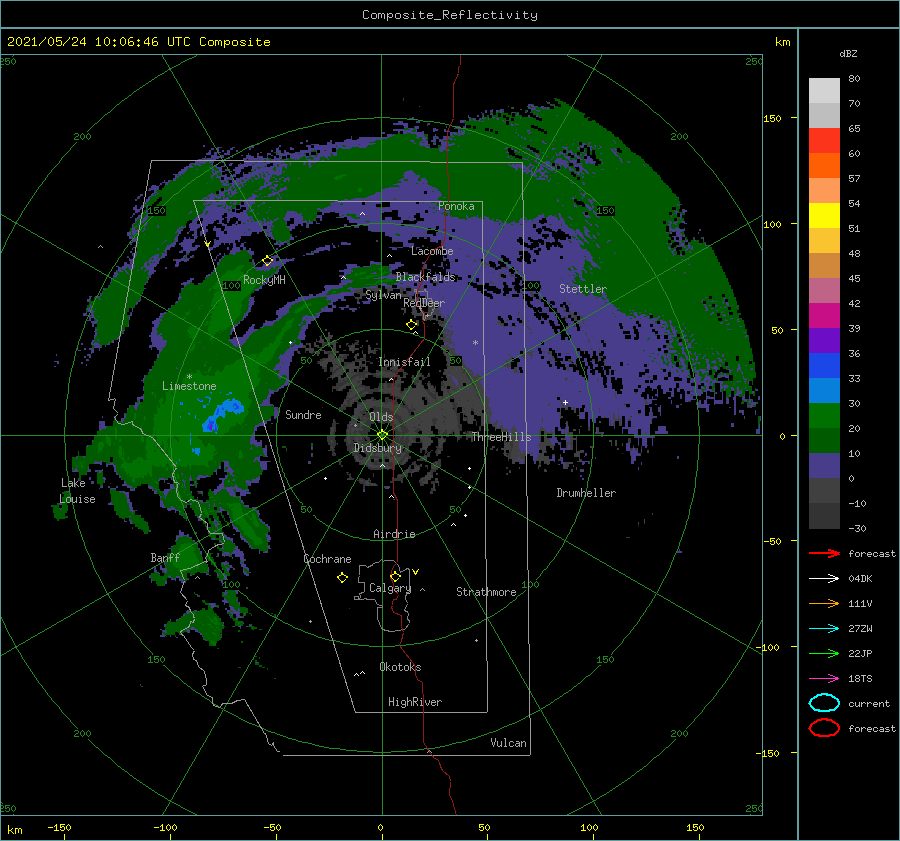Click the Banff town label
The width and height of the screenshot is (900, 841).
(165, 557)
